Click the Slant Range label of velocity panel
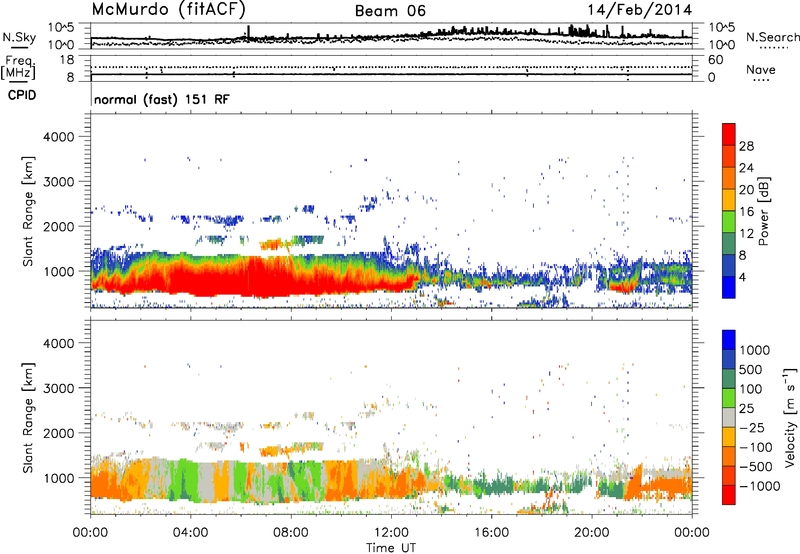 pyautogui.click(x=28, y=418)
